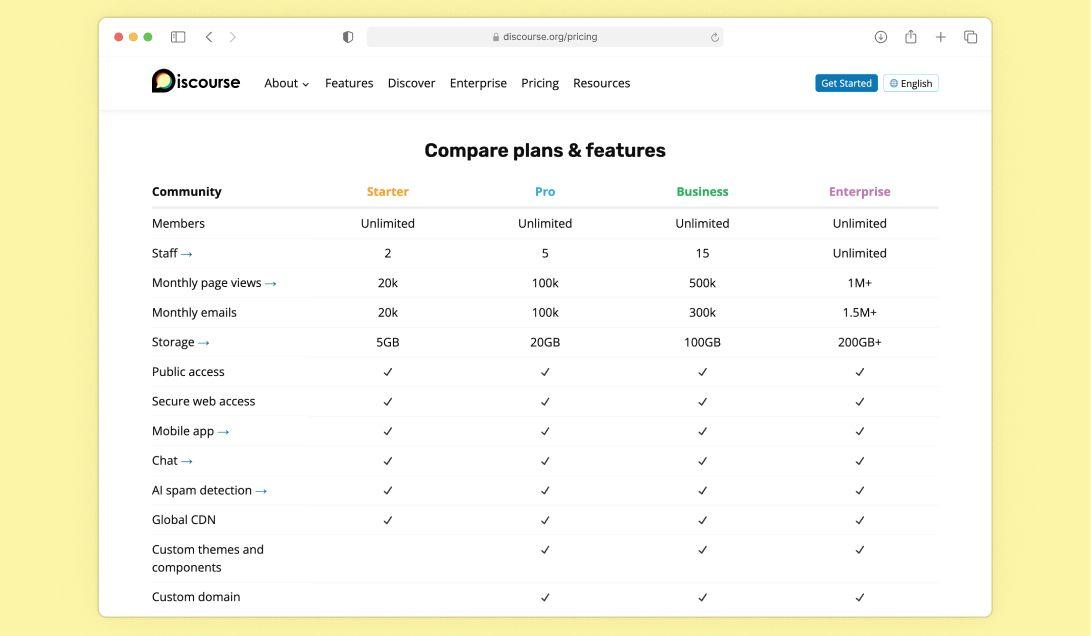Click the Pro plan column header

coord(545,191)
